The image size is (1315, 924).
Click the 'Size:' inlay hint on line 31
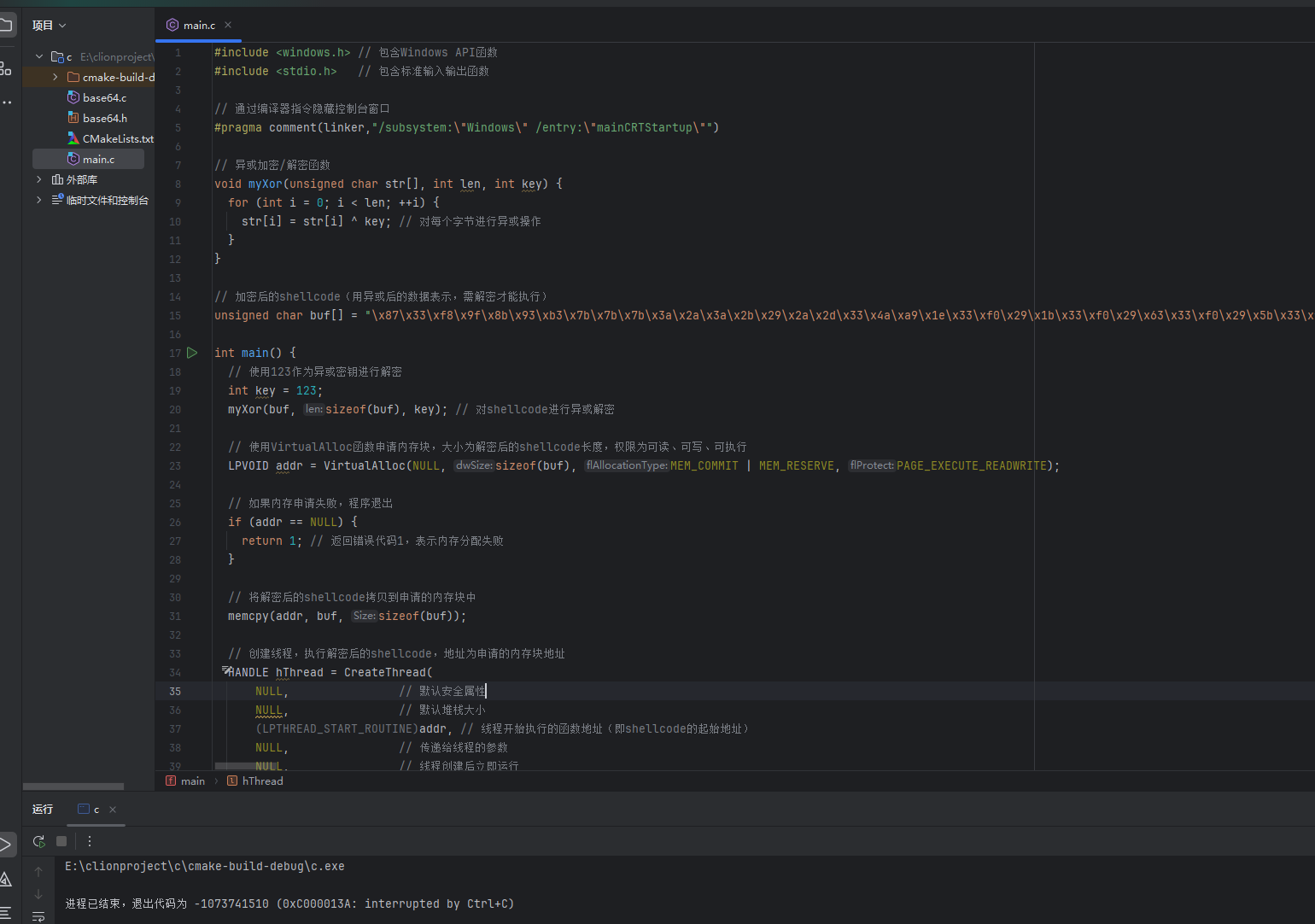pos(365,616)
